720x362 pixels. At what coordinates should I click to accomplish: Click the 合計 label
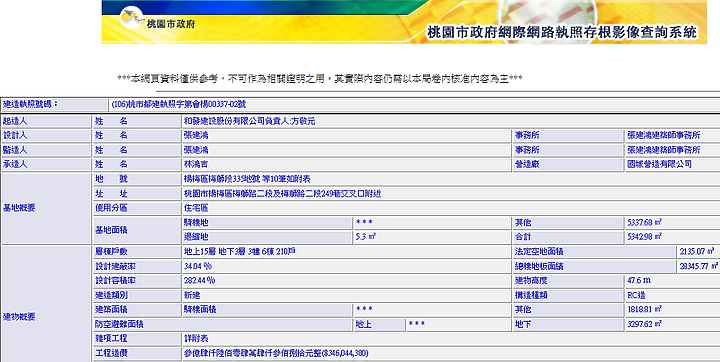pyautogui.click(x=523, y=237)
